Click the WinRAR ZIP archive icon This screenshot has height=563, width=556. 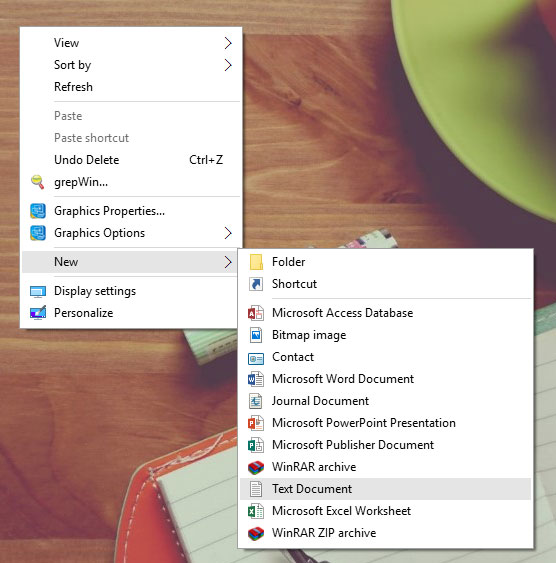(256, 533)
